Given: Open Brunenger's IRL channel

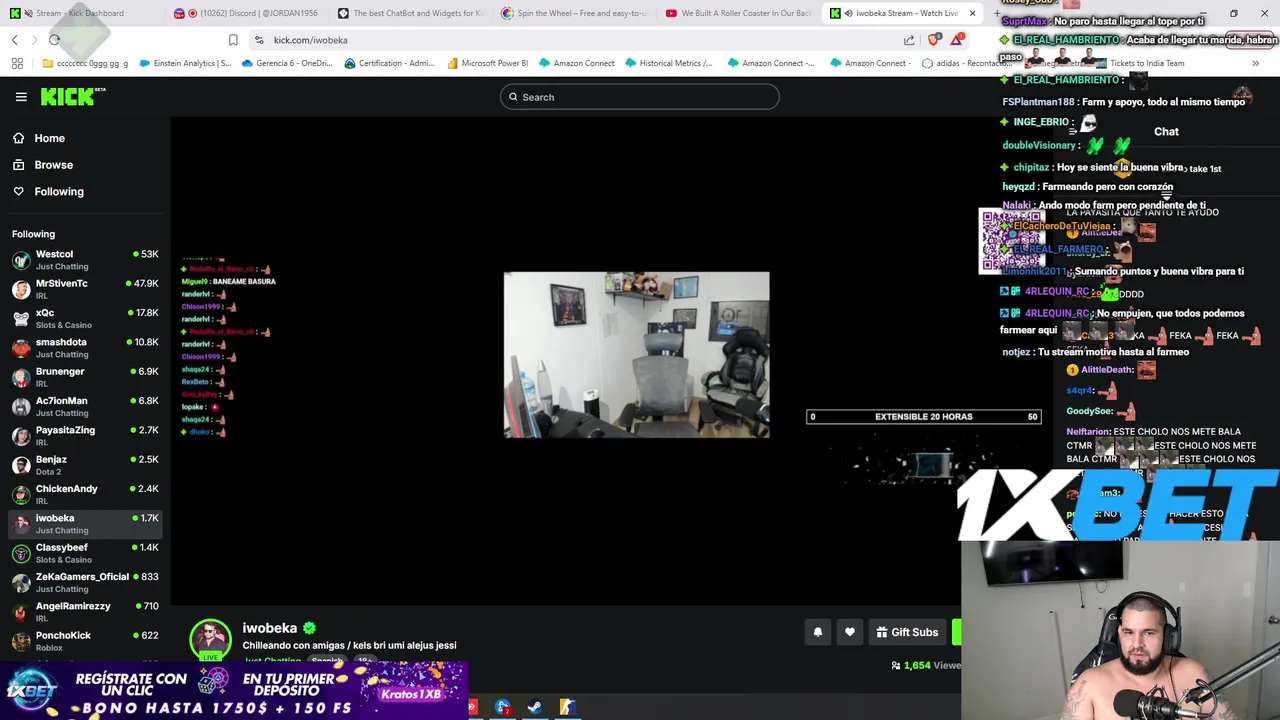Looking at the screenshot, I should (85, 377).
